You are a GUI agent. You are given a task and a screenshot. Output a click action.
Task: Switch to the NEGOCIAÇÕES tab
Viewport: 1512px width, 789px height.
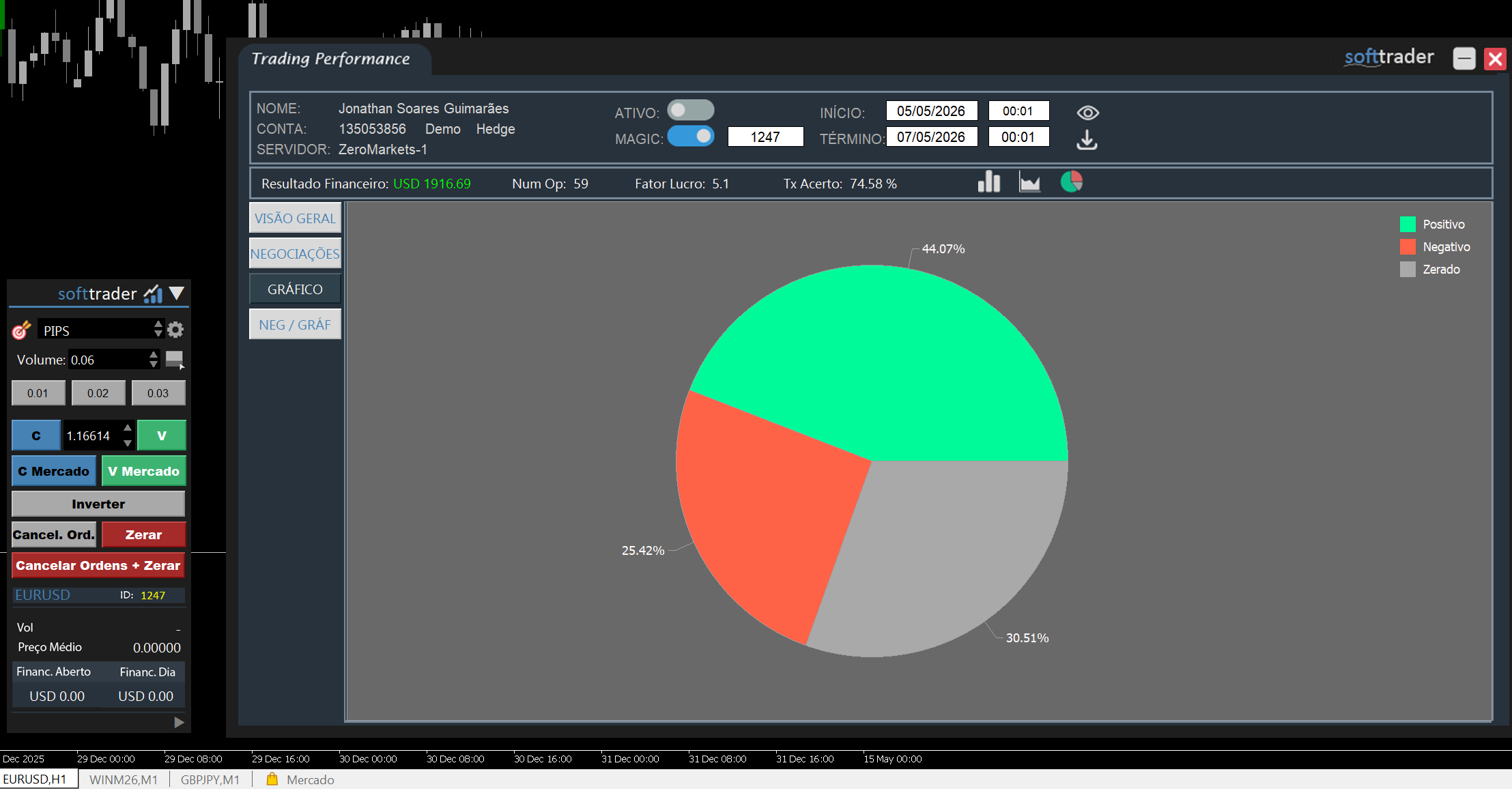point(295,254)
